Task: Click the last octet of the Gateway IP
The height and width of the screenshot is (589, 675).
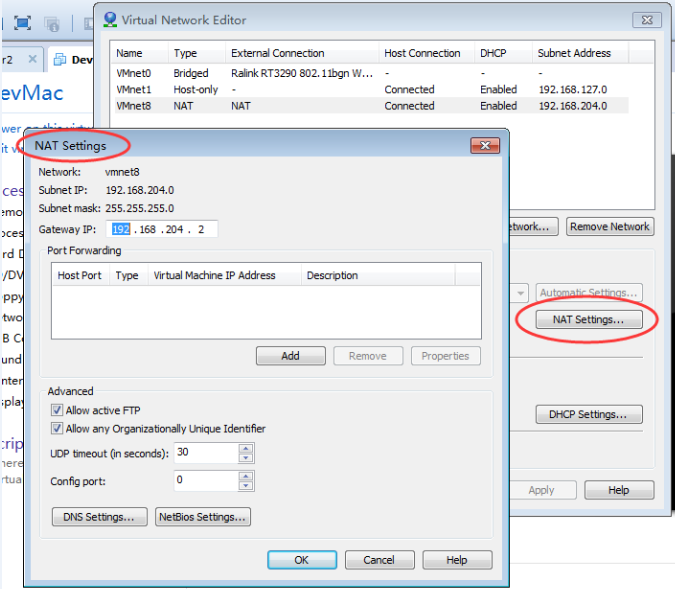Action: (201, 229)
